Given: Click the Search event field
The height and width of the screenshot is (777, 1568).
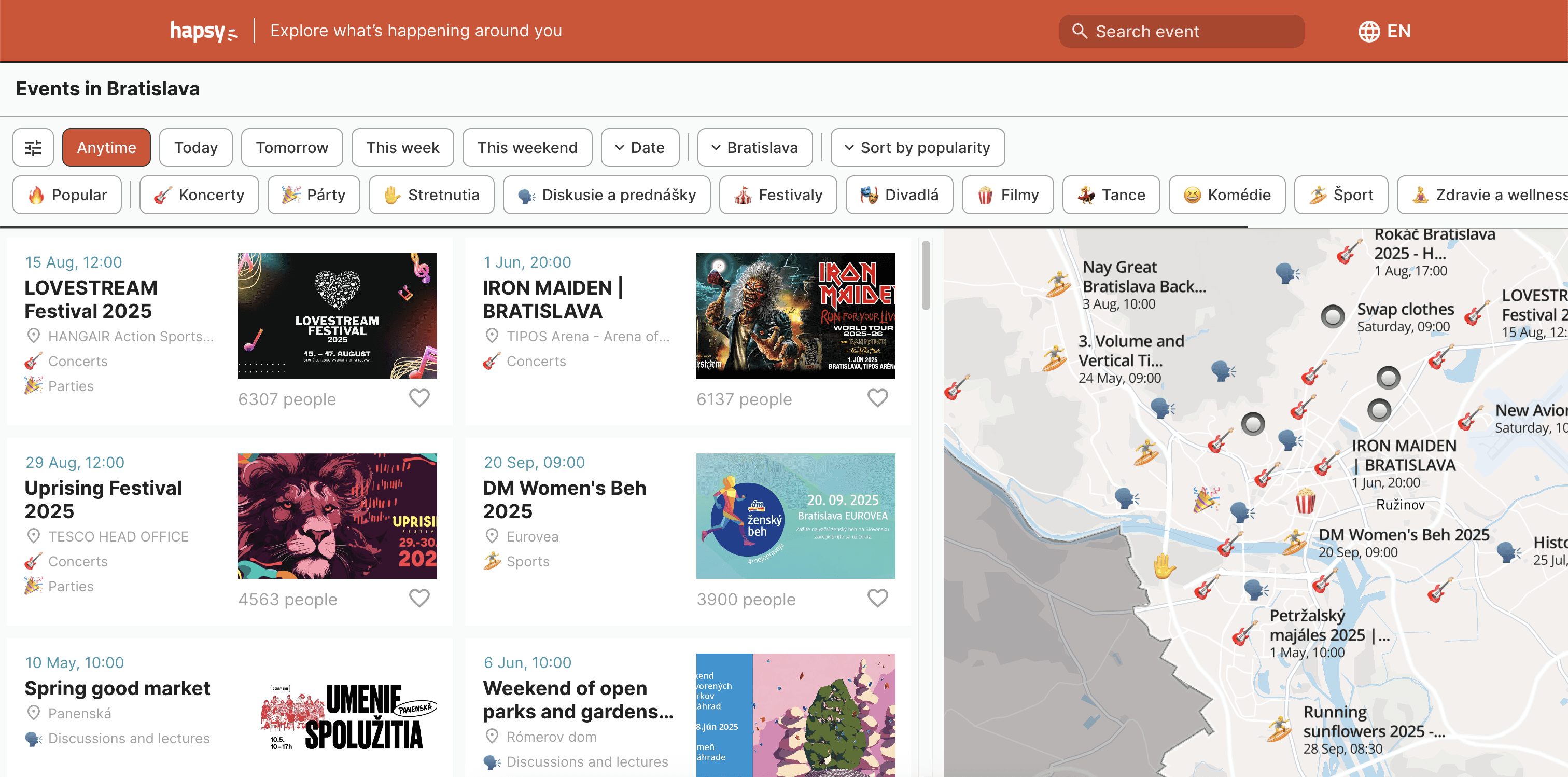Looking at the screenshot, I should point(1182,31).
